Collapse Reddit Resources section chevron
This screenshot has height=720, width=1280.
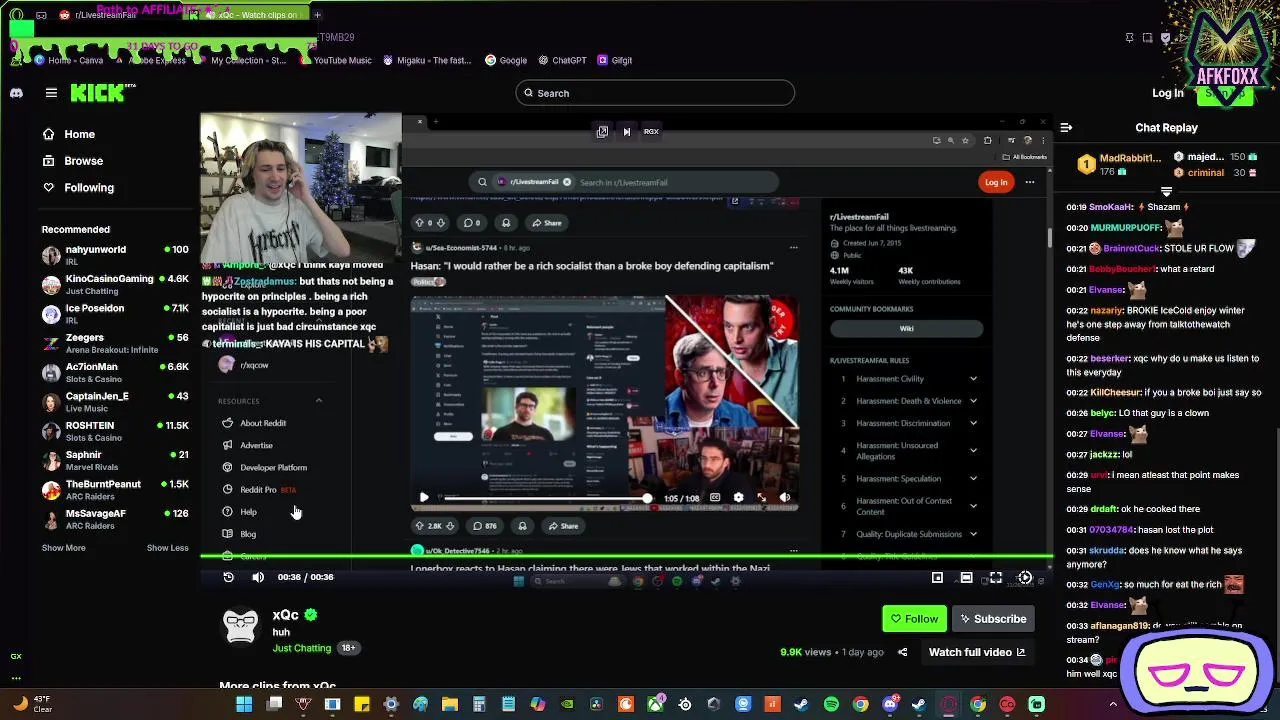tap(319, 401)
